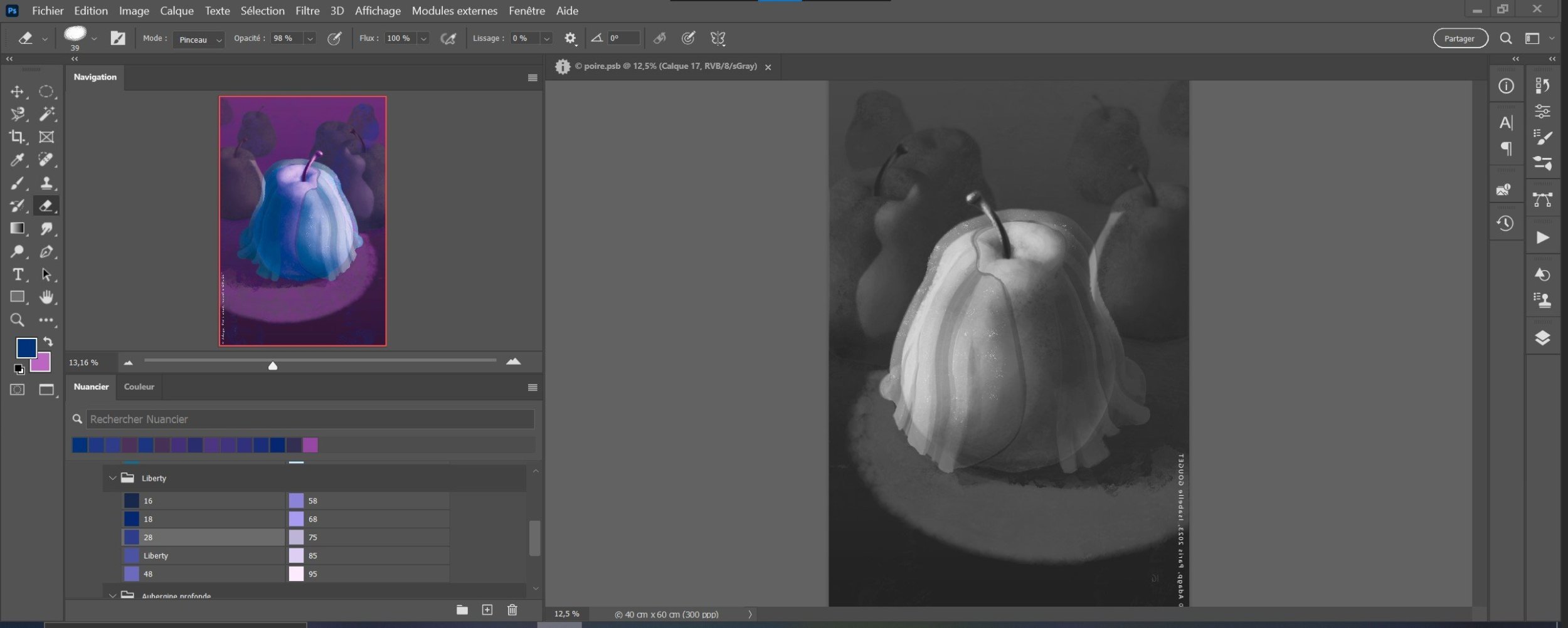The height and width of the screenshot is (628, 1568).
Task: Select the Horizontal Type tool
Action: [17, 275]
